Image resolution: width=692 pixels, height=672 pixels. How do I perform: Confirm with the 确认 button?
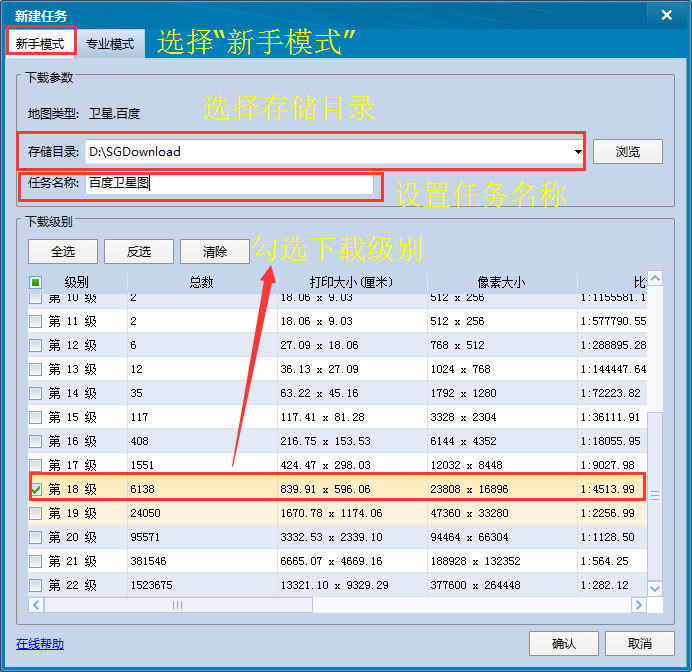tap(564, 643)
